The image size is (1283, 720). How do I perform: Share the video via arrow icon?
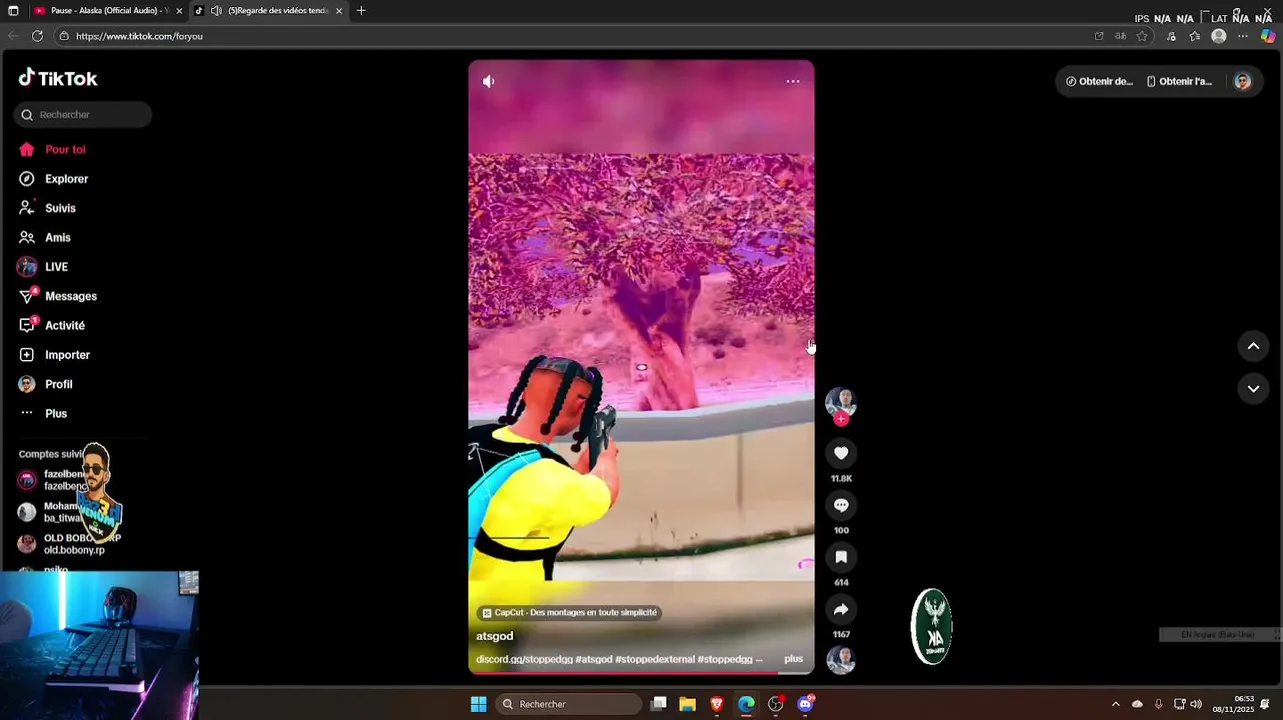(x=841, y=609)
